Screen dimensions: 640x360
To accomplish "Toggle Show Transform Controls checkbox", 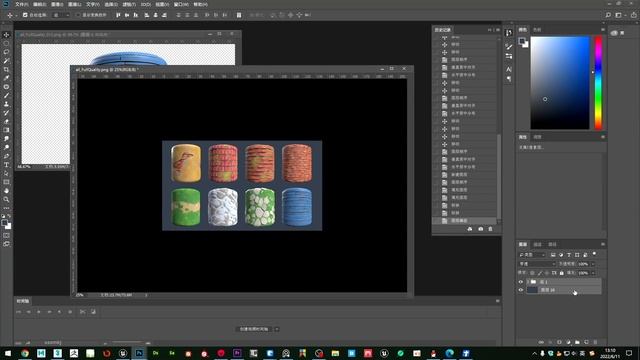I will tap(78, 15).
